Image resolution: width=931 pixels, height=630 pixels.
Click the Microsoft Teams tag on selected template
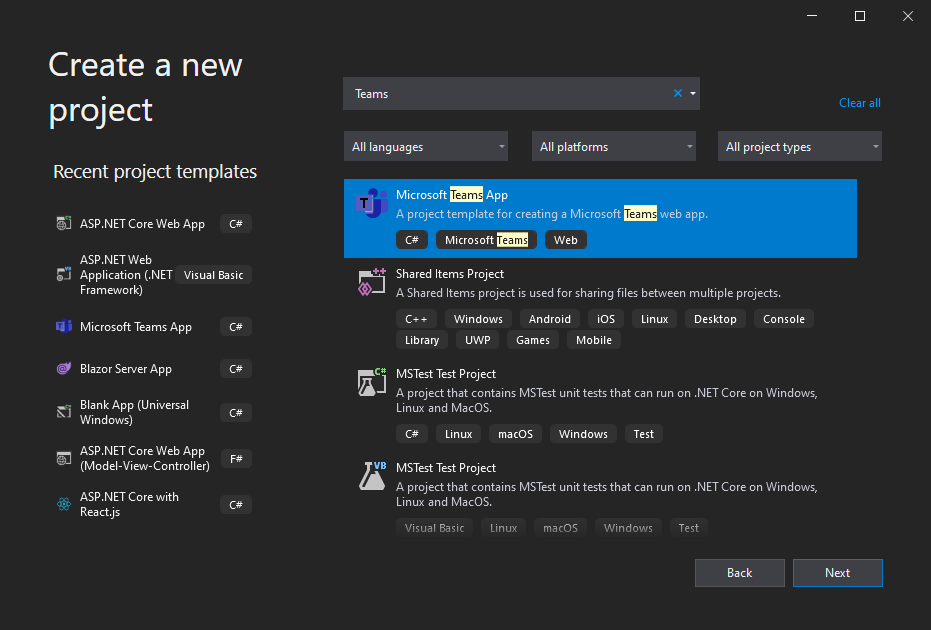coord(486,240)
